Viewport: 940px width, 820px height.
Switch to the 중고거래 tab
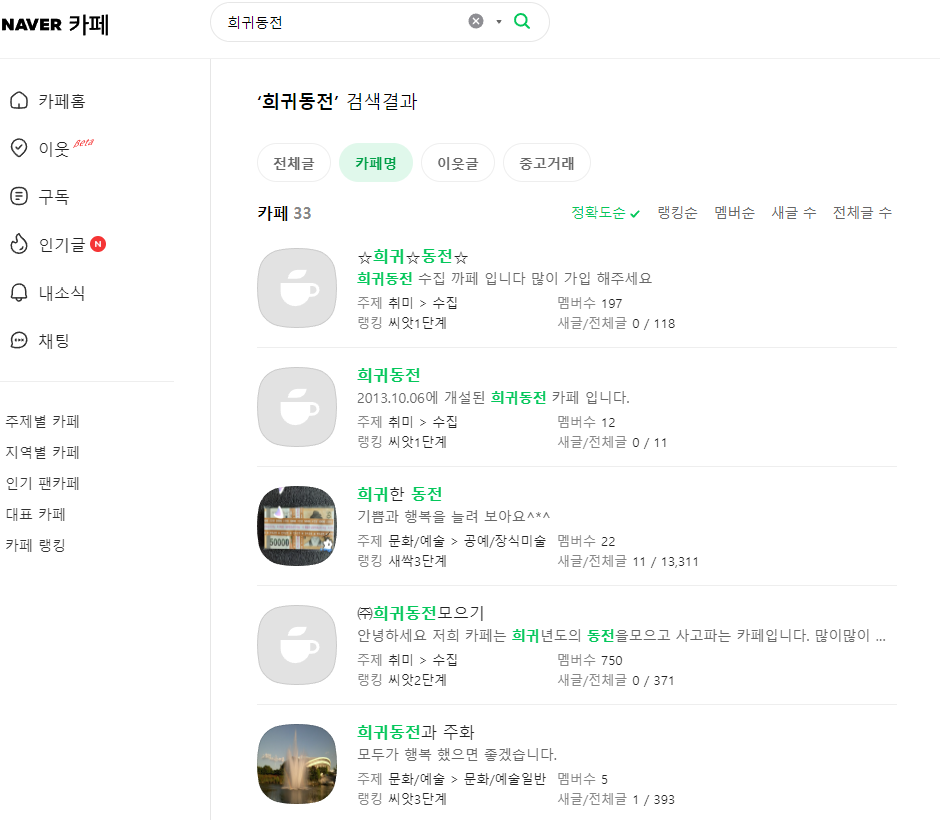pyautogui.click(x=544, y=162)
